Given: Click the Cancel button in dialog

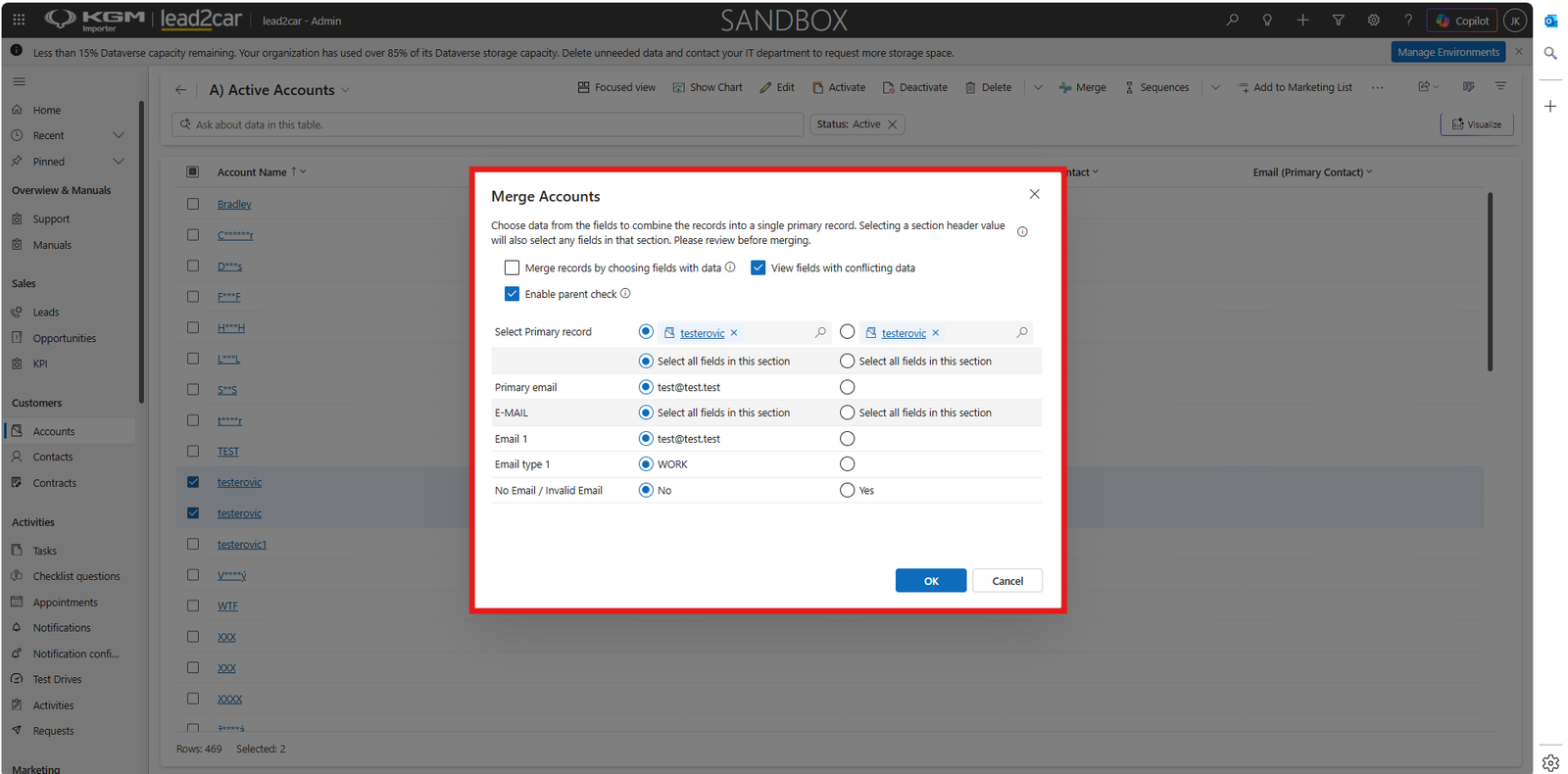Looking at the screenshot, I should click(1007, 581).
